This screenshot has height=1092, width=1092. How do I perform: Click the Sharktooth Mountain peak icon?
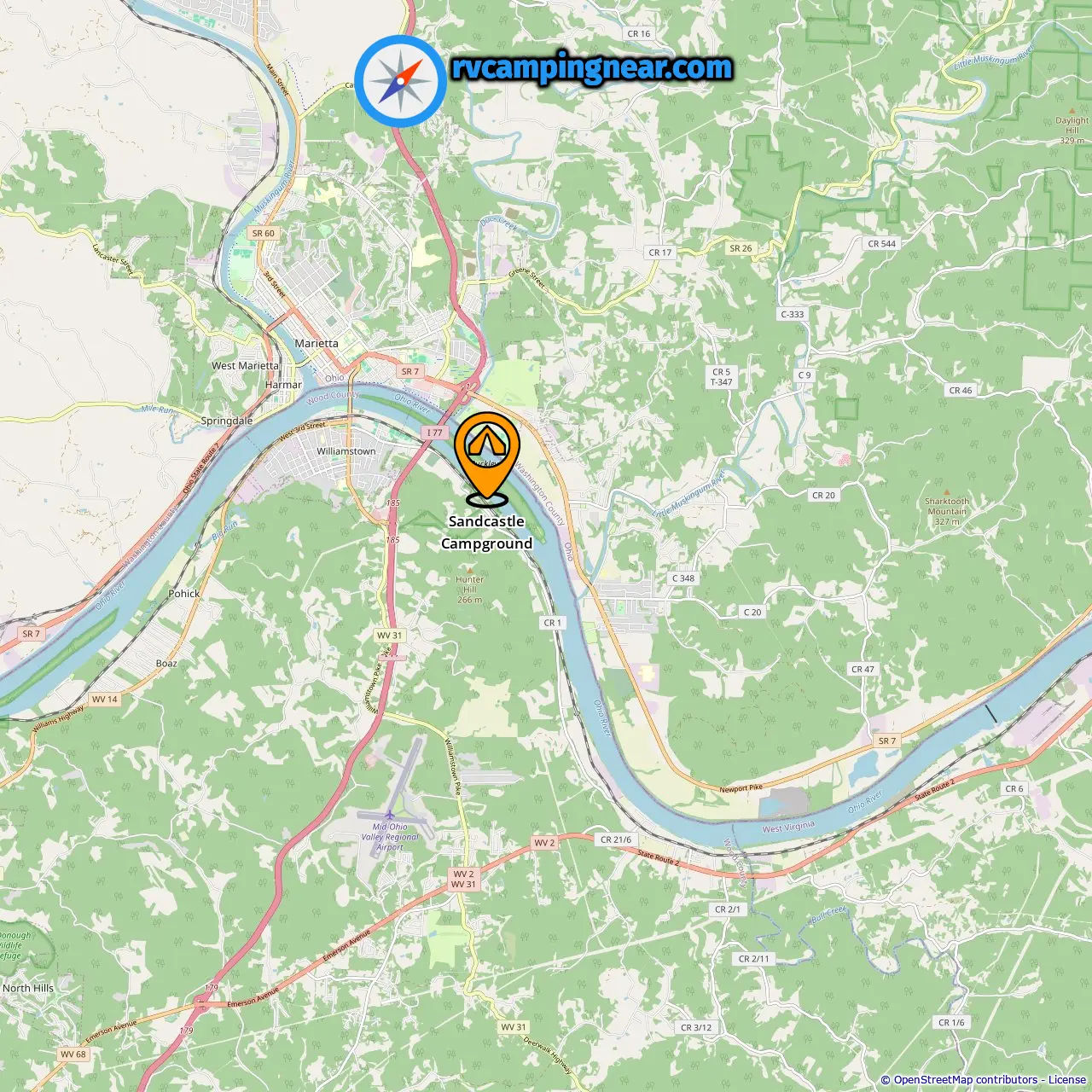click(x=947, y=492)
